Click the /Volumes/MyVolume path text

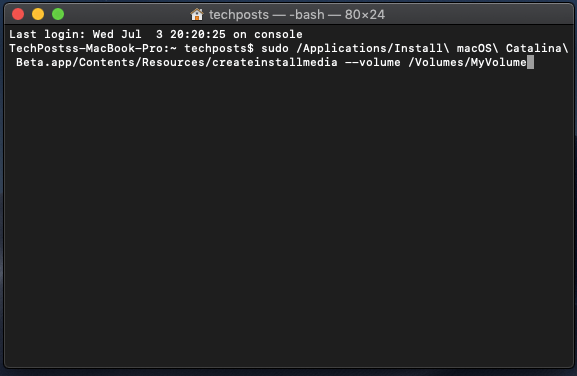(467, 62)
